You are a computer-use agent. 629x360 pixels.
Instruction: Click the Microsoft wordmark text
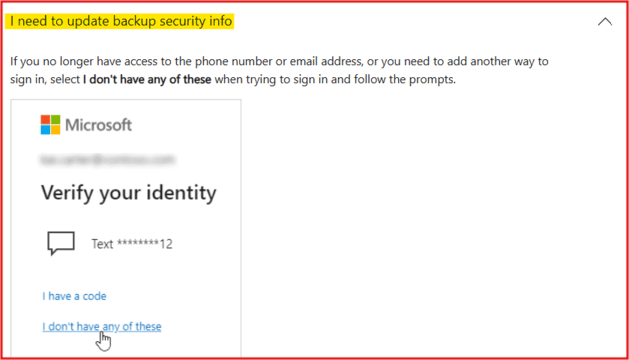tap(98, 125)
